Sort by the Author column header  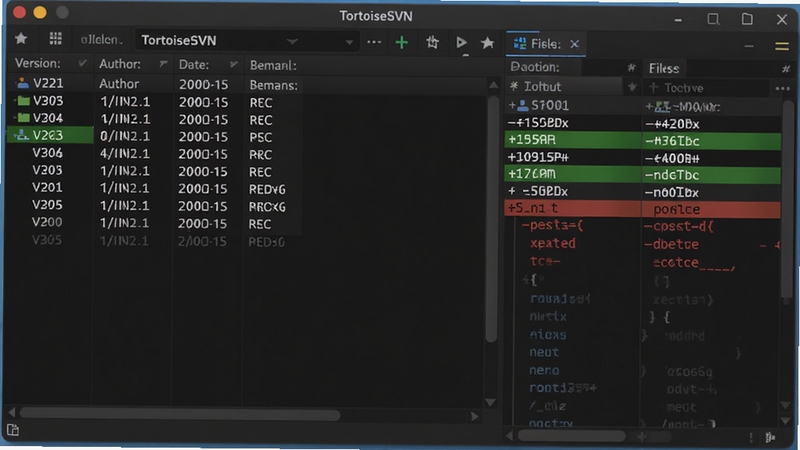(120, 64)
